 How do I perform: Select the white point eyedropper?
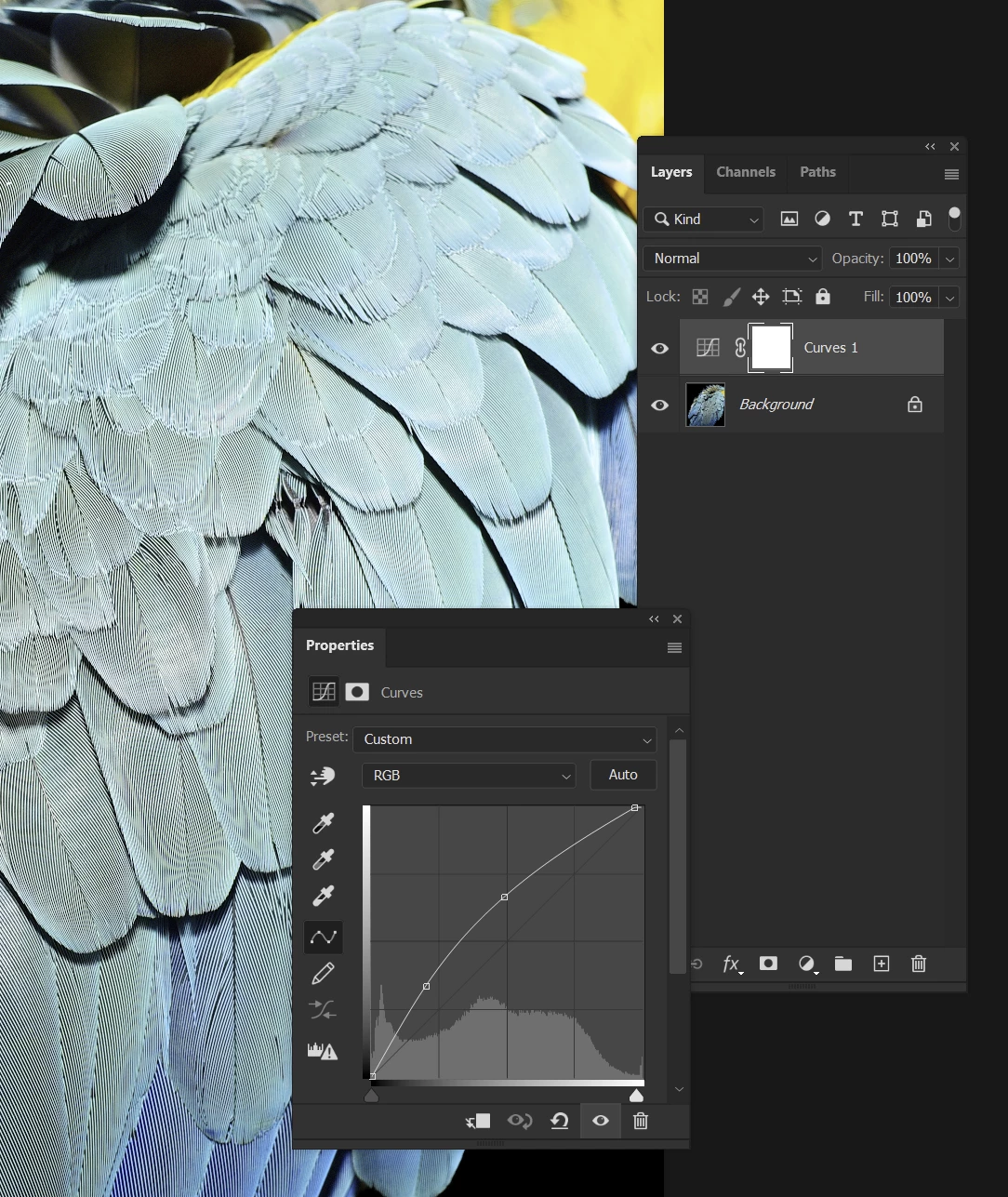323,896
